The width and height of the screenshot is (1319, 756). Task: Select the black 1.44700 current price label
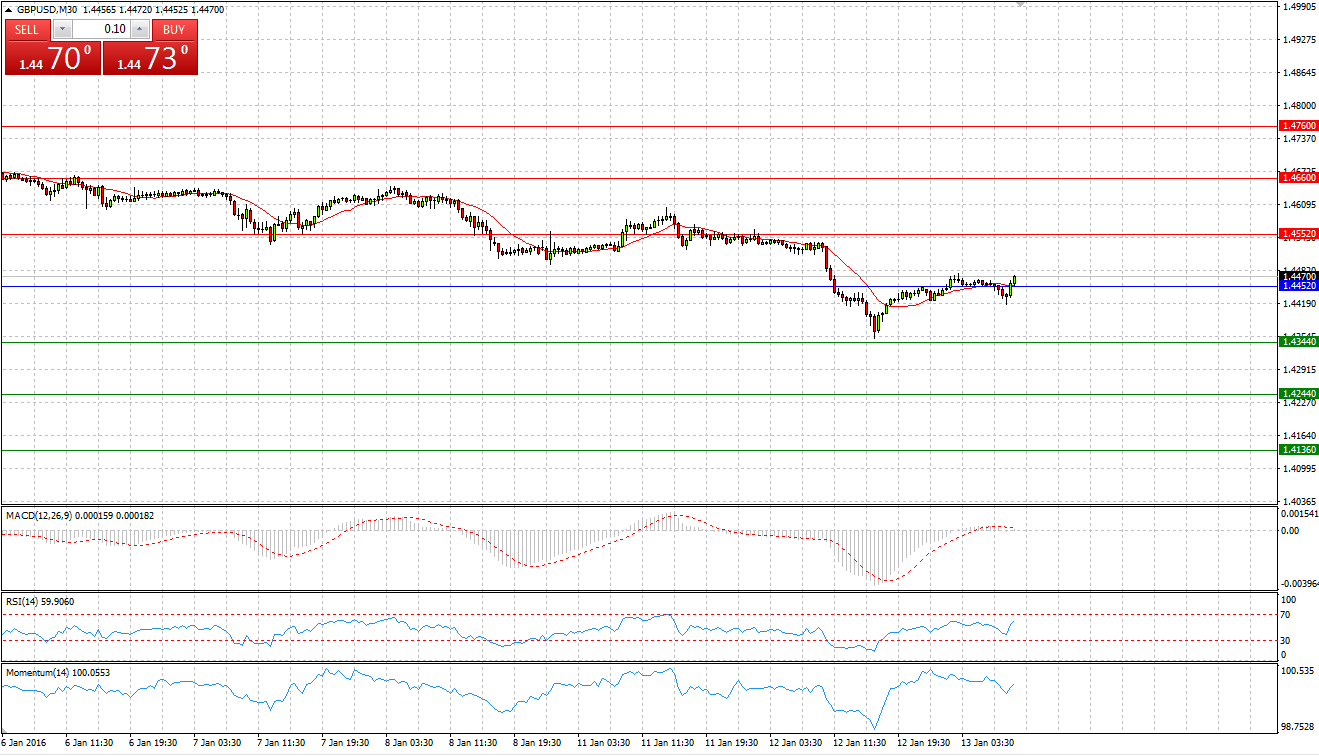1300,275
